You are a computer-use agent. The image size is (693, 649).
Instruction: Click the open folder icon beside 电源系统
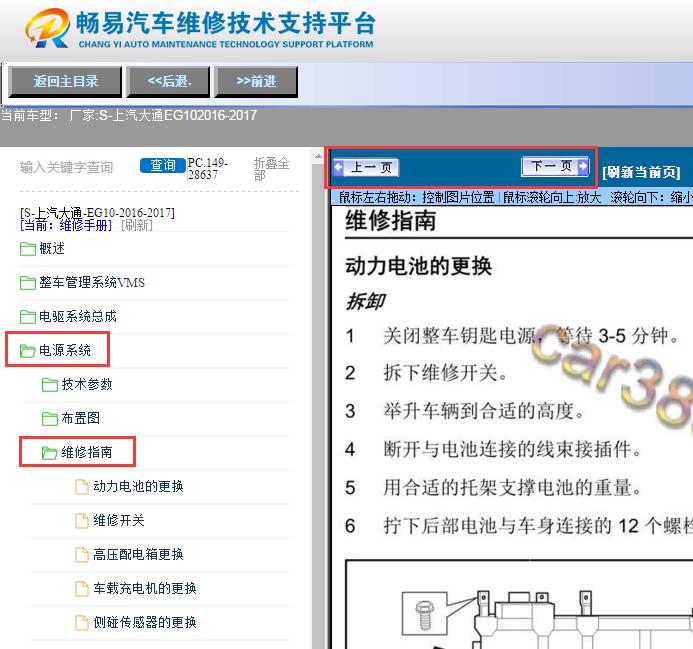(27, 351)
